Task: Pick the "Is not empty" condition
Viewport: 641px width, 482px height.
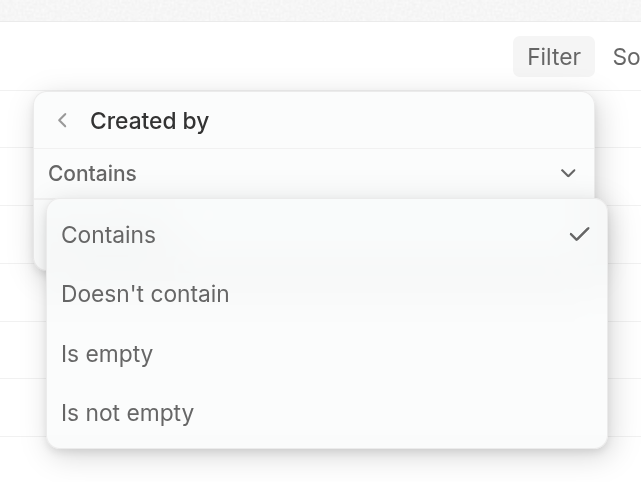Action: (x=127, y=413)
